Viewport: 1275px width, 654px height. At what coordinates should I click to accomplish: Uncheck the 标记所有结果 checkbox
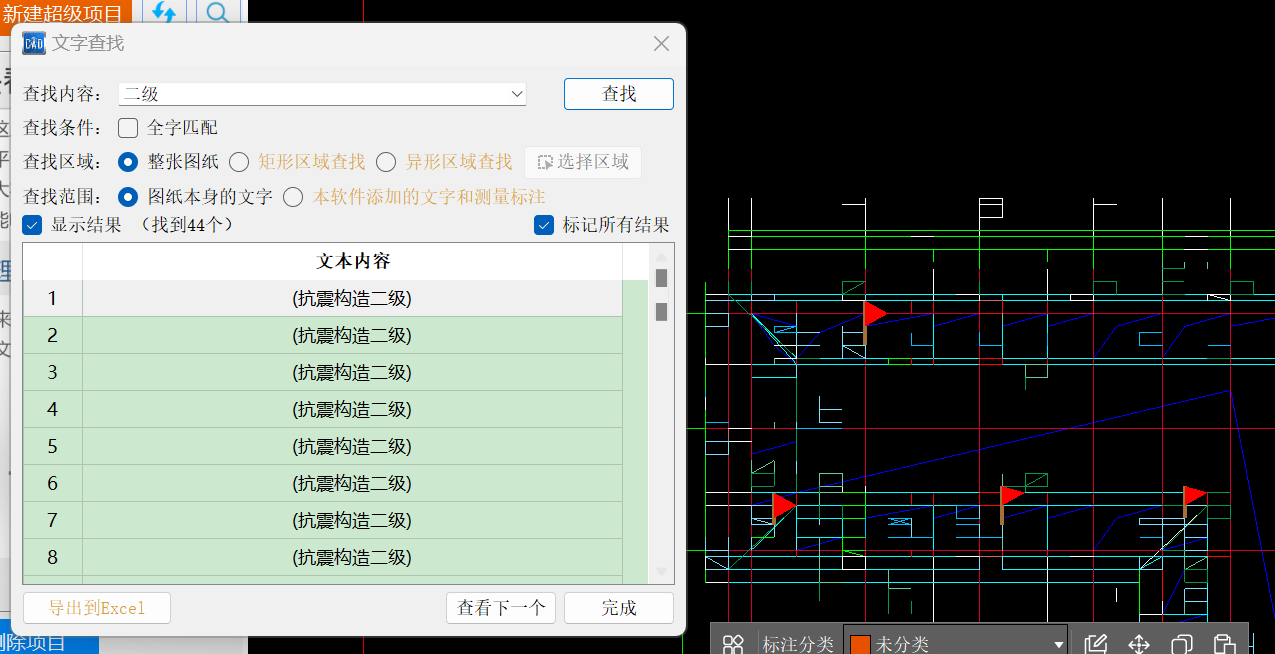point(544,225)
